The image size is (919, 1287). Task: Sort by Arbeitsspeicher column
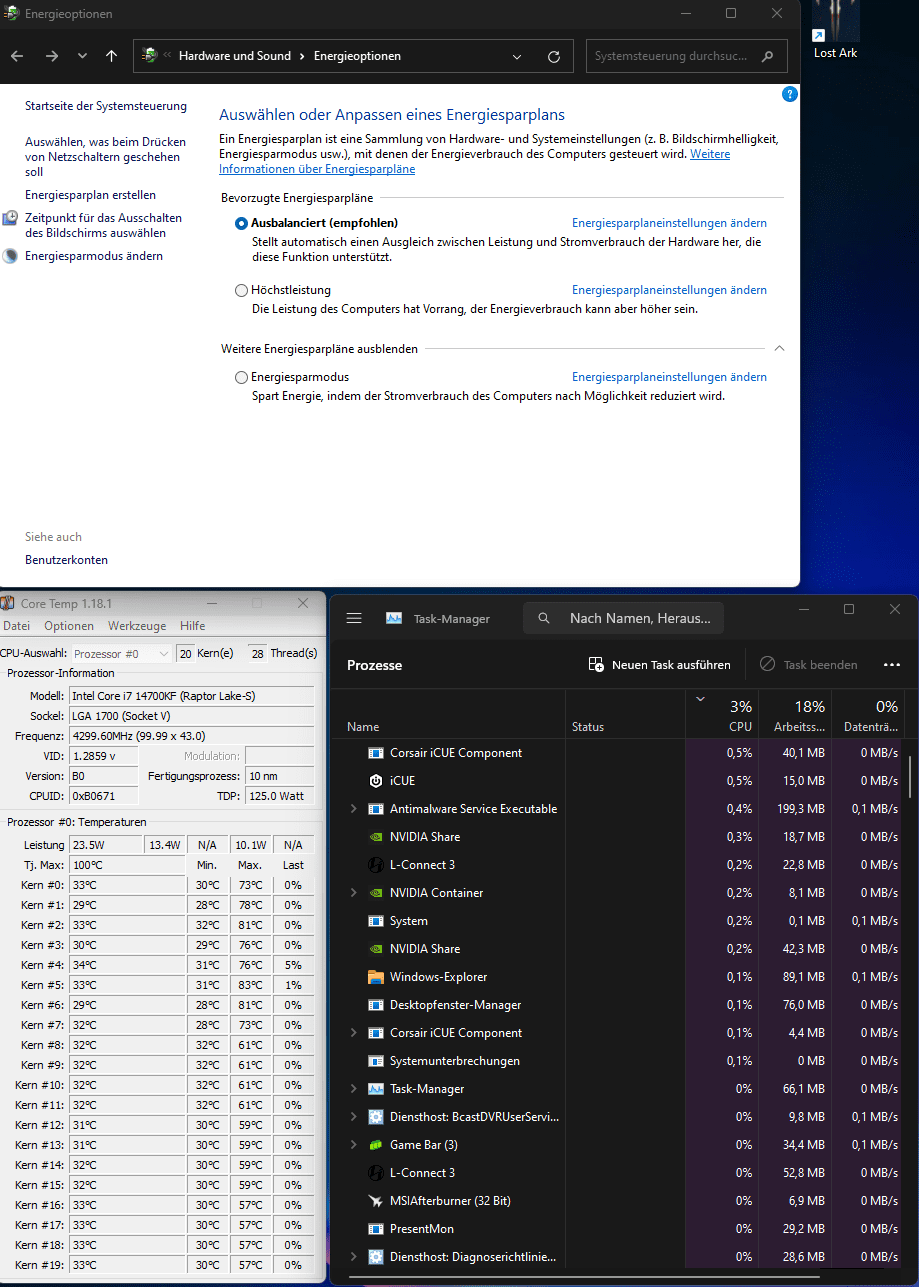795,714
